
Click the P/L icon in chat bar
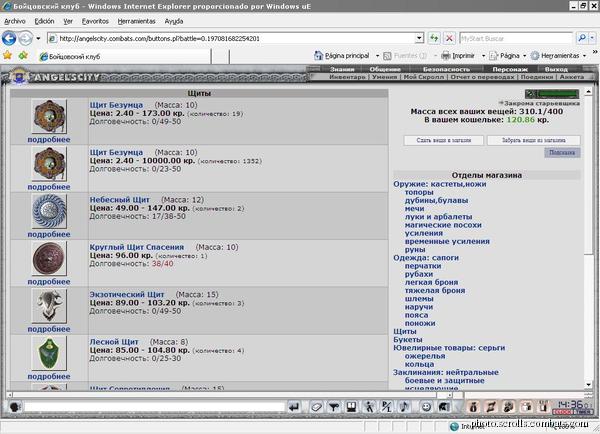[387, 407]
